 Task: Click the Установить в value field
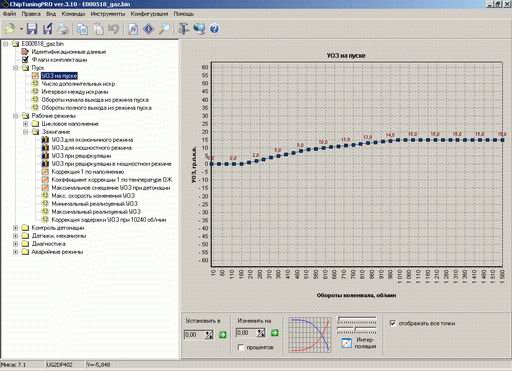click(x=194, y=335)
